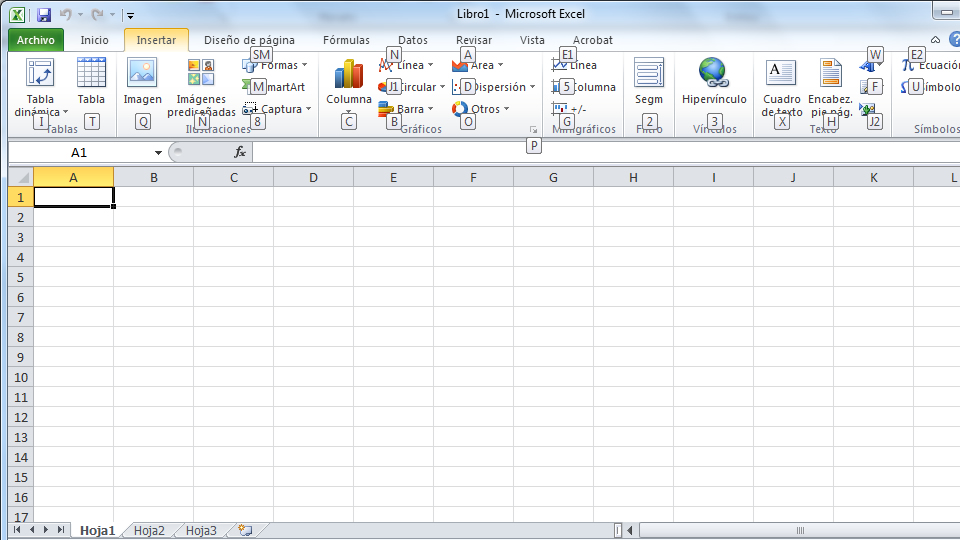Minimize the ribbon with the caret
The height and width of the screenshot is (540, 960).
(936, 40)
